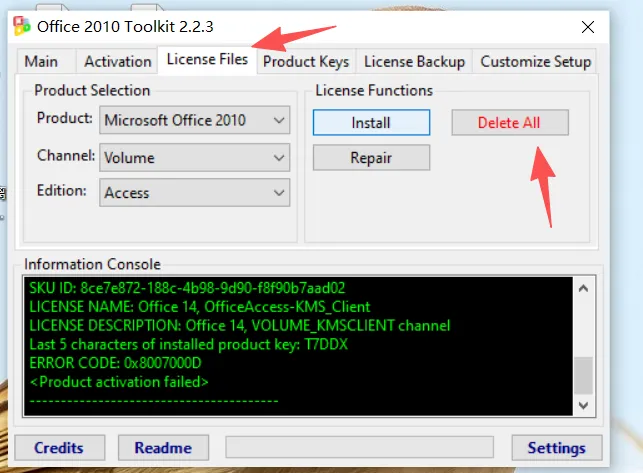Image resolution: width=643 pixels, height=473 pixels.
Task: Click the red Delete All button
Action: [510, 122]
